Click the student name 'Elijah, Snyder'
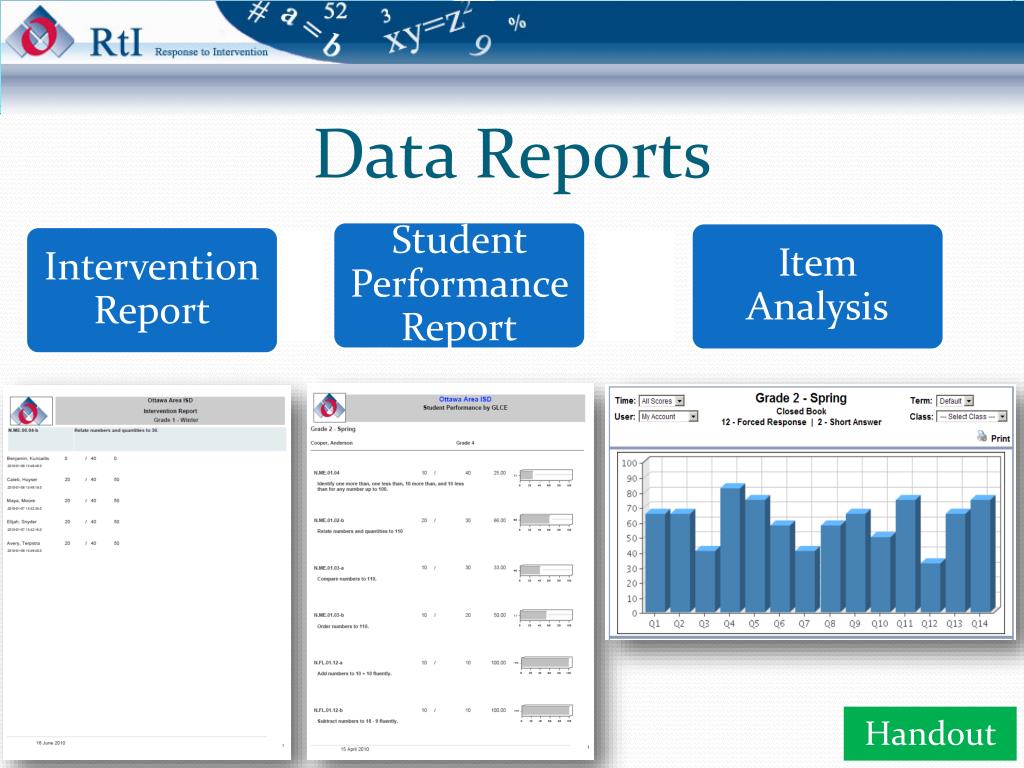Image resolution: width=1024 pixels, height=768 pixels. point(22,522)
